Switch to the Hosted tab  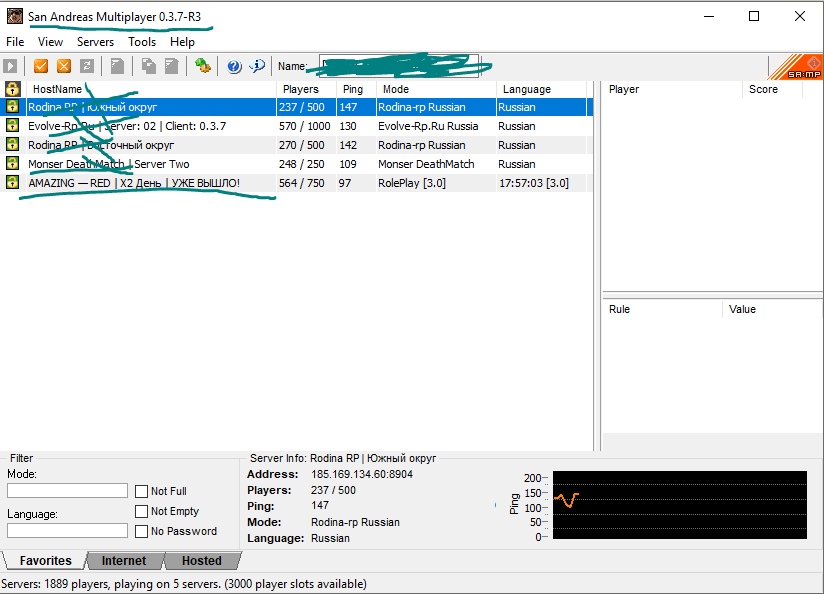point(202,561)
